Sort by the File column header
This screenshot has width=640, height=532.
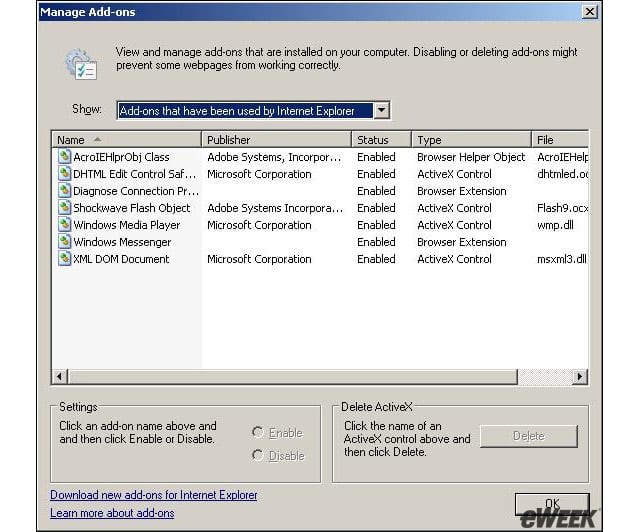point(560,140)
